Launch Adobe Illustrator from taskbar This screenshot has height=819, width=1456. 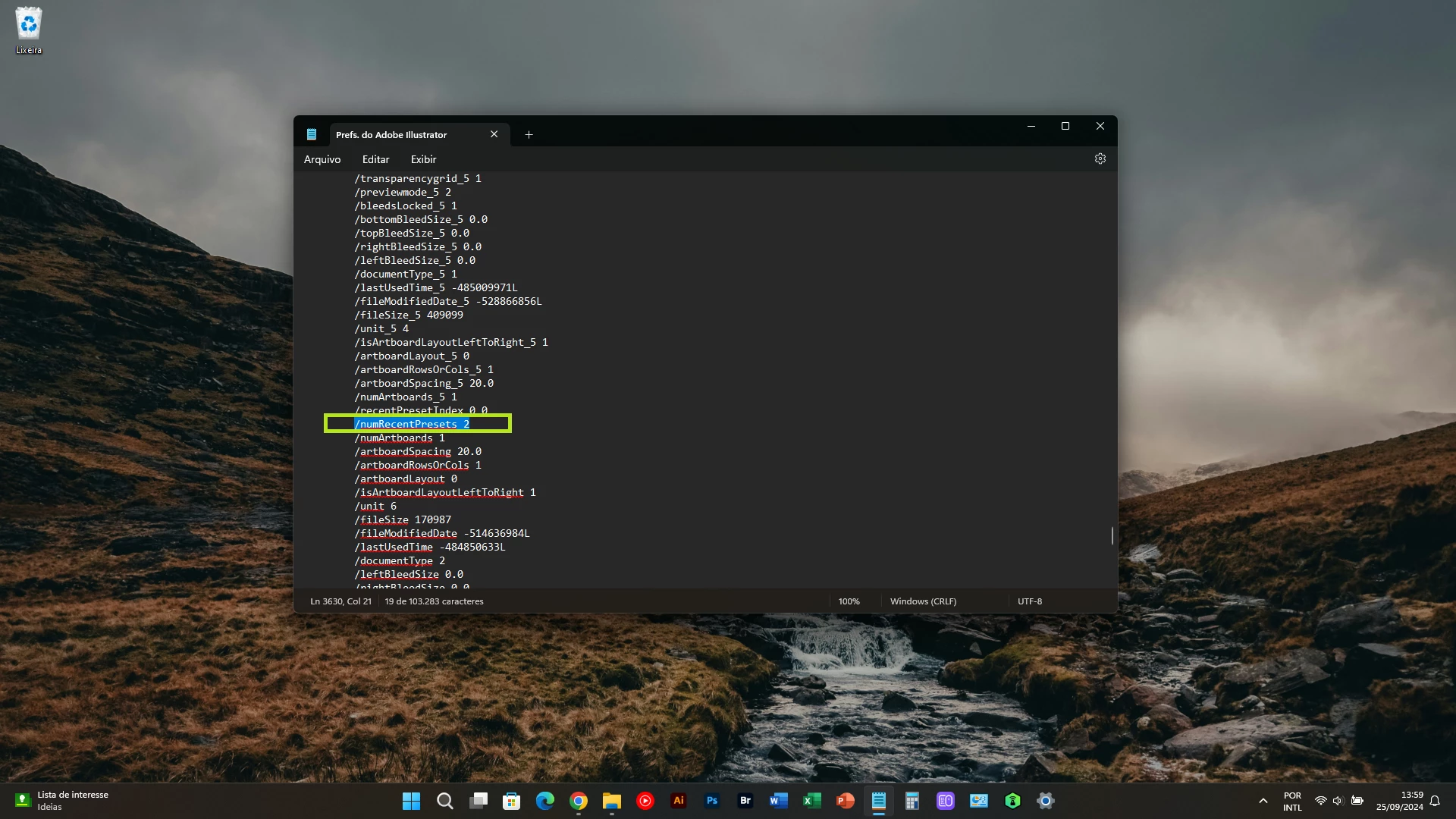coord(678,801)
